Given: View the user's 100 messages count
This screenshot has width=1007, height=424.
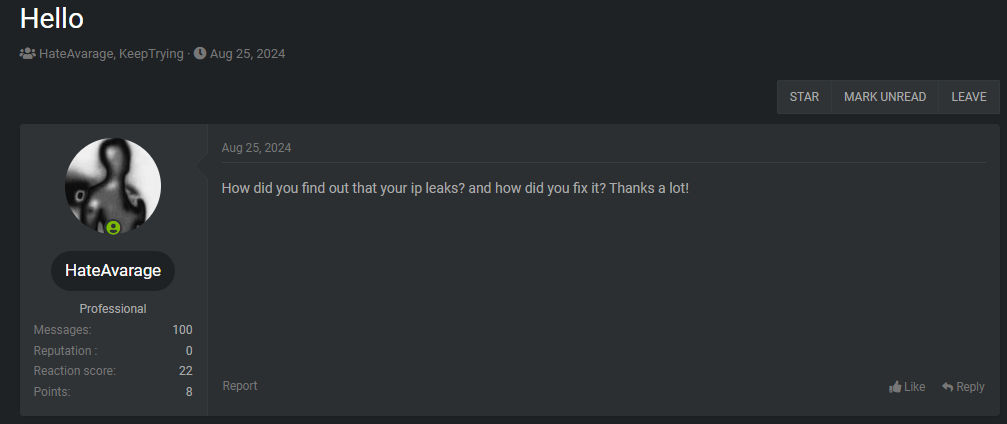Looking at the screenshot, I should point(182,330).
